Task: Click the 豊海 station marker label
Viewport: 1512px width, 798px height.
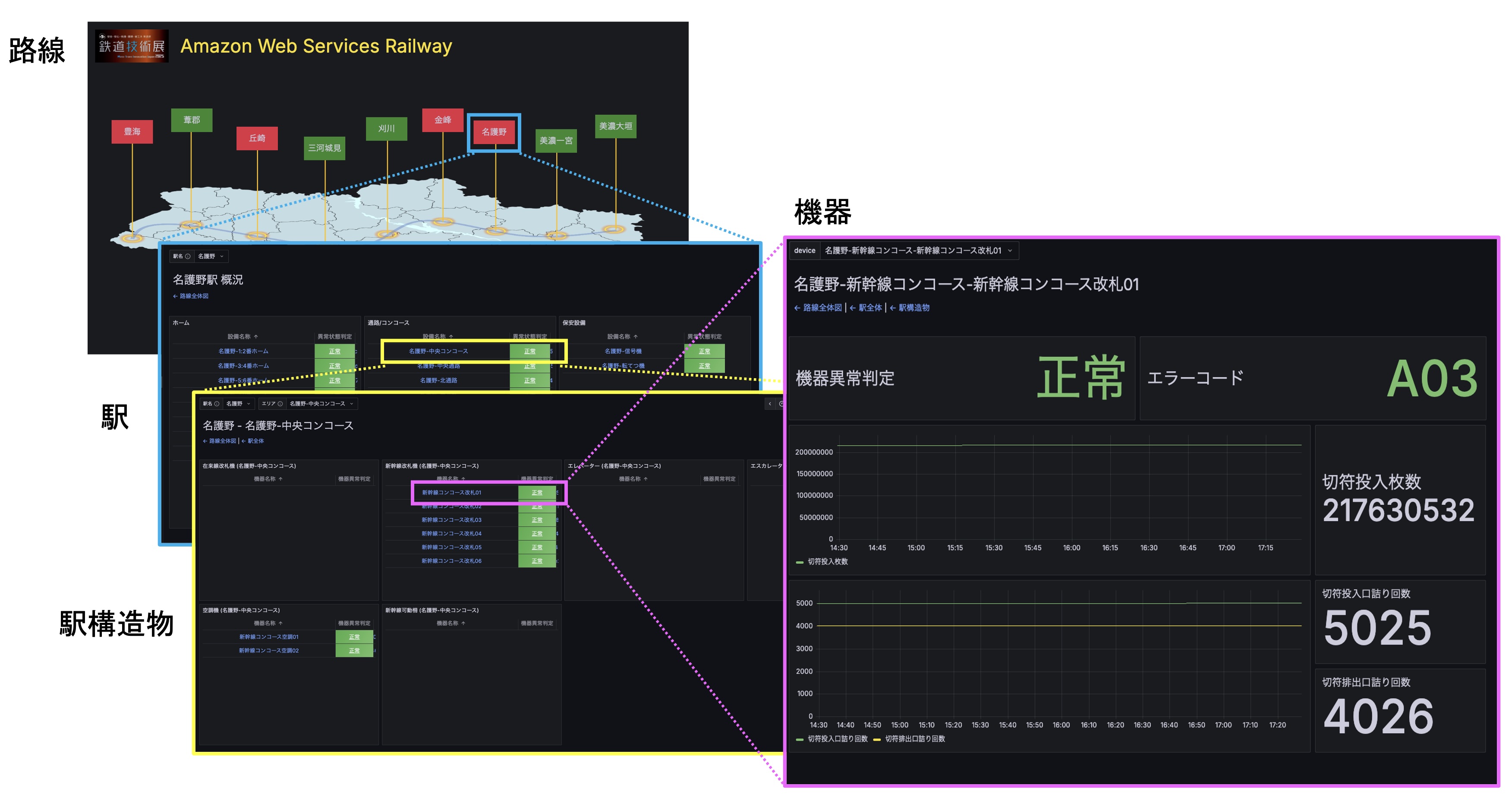Action: click(132, 132)
